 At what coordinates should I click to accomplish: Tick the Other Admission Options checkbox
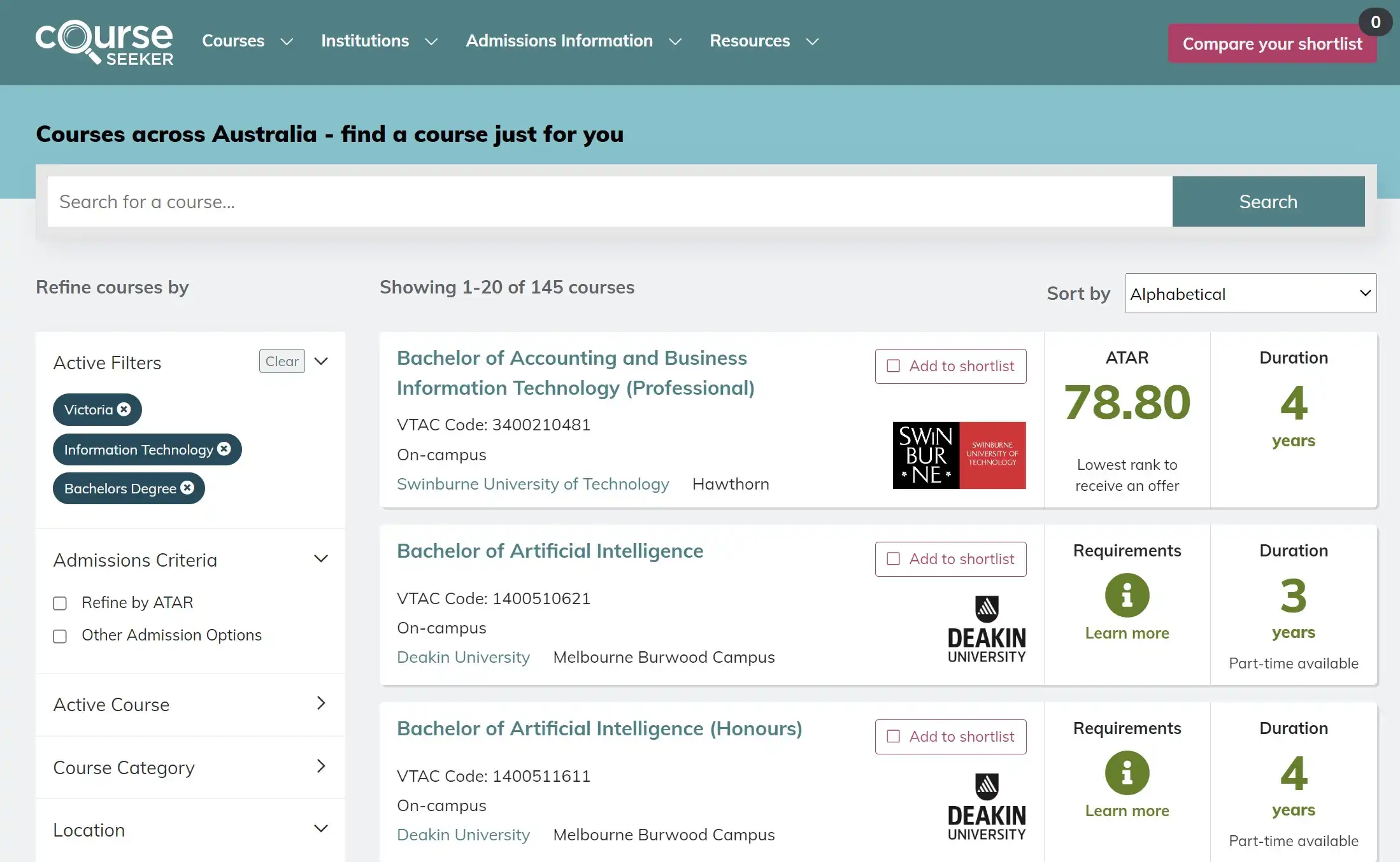(60, 636)
